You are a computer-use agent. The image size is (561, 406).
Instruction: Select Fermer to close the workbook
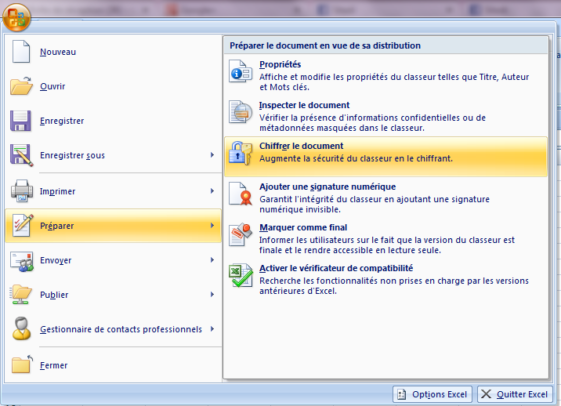pyautogui.click(x=113, y=365)
